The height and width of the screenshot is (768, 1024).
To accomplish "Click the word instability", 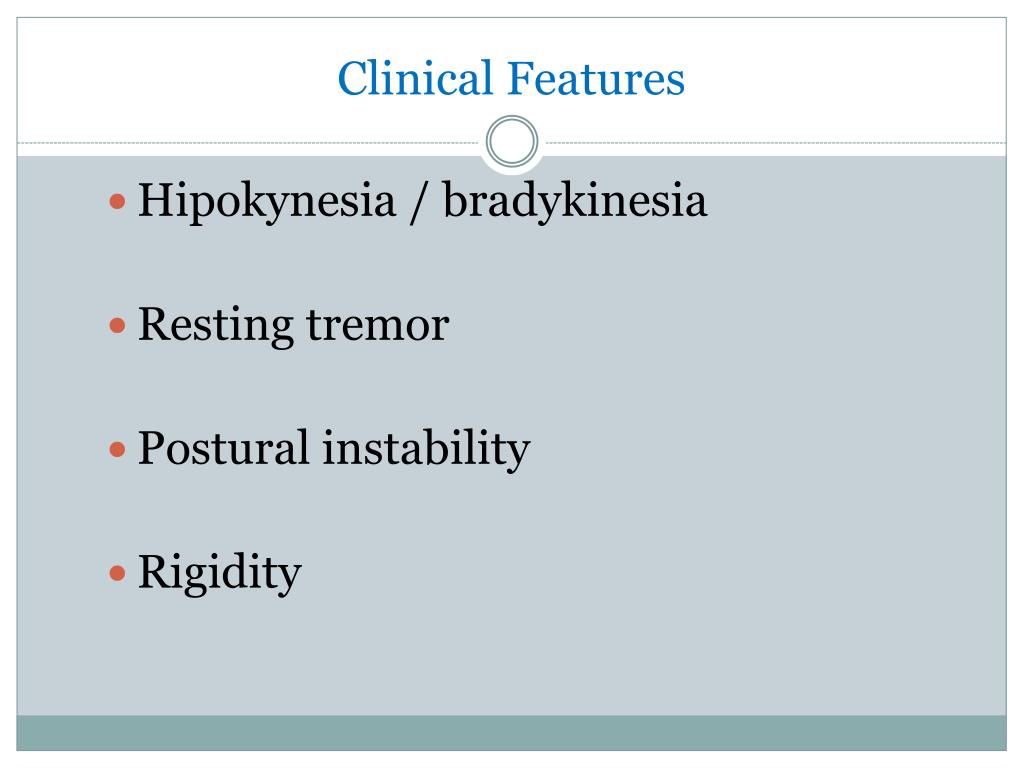I will click(426, 449).
